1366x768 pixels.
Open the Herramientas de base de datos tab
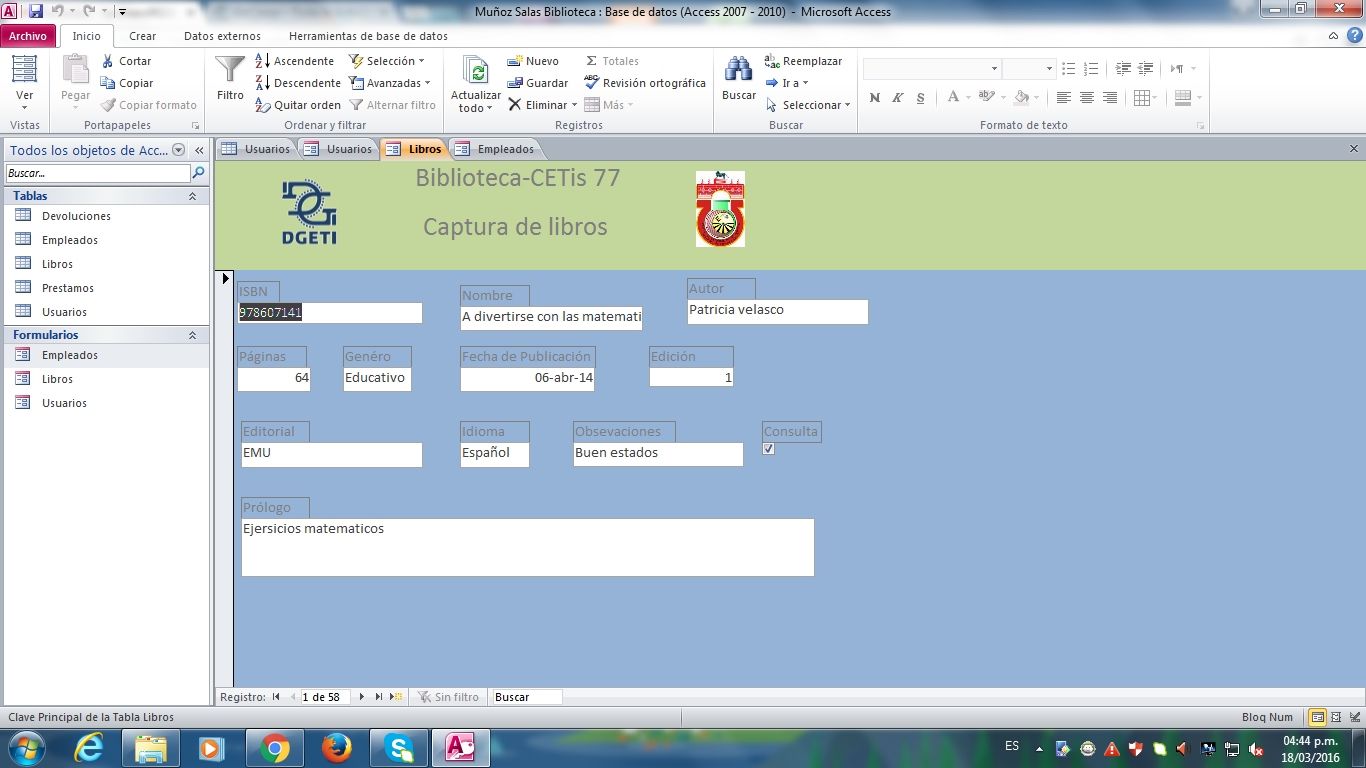coord(368,36)
